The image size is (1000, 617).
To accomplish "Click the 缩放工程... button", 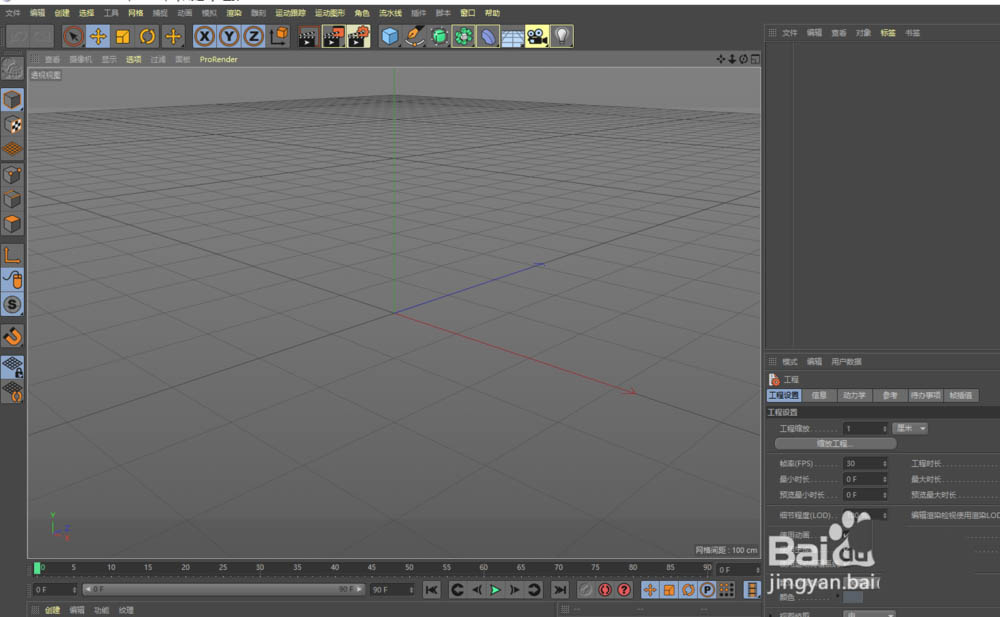I will tap(832, 443).
